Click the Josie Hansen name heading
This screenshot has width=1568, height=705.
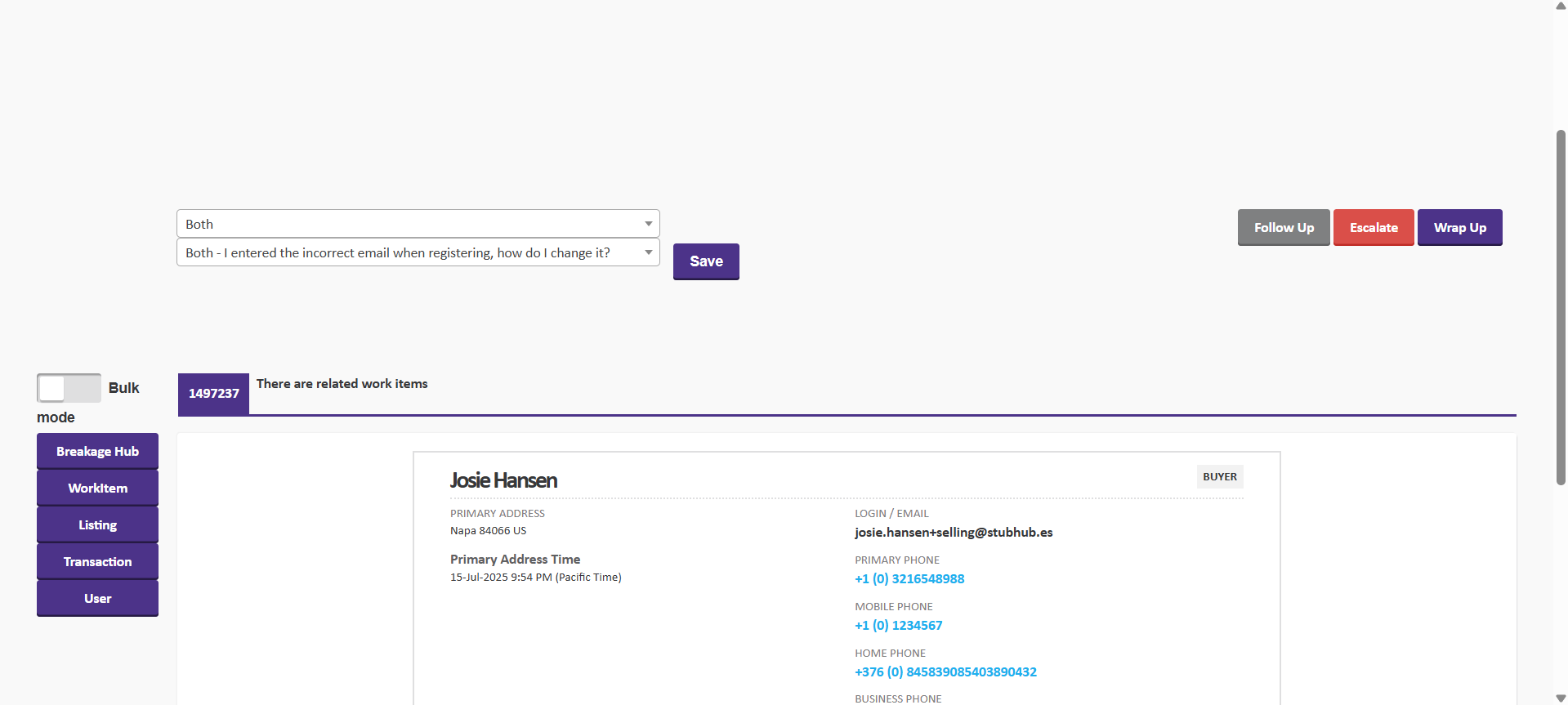503,480
